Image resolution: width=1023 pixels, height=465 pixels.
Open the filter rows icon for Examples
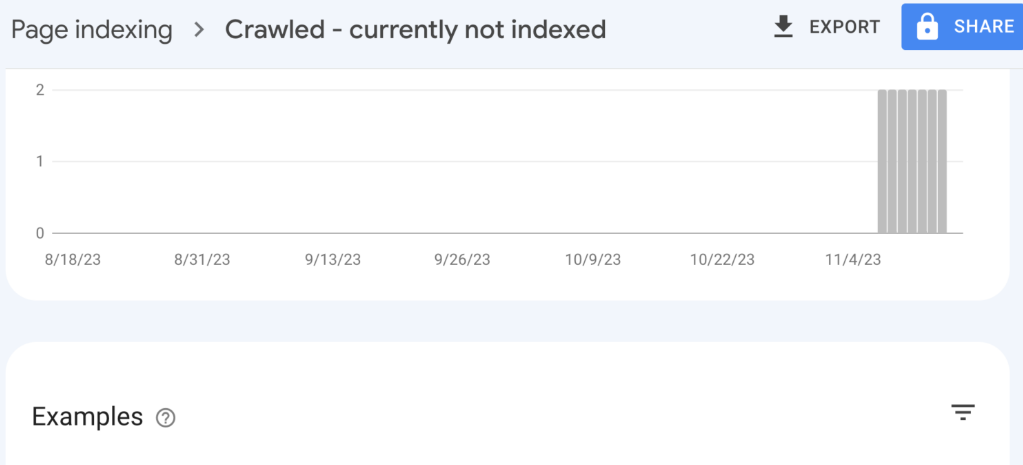(x=963, y=412)
